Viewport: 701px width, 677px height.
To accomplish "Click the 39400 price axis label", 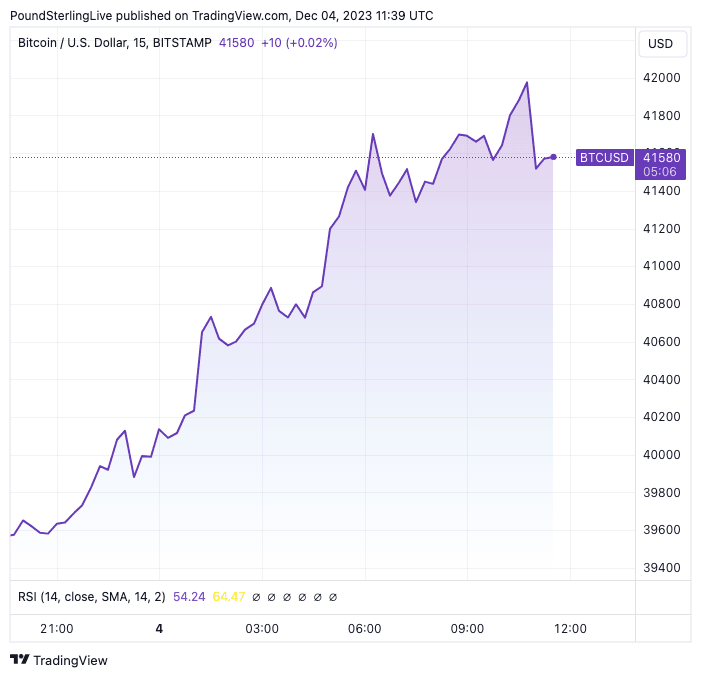I will pyautogui.click(x=661, y=568).
